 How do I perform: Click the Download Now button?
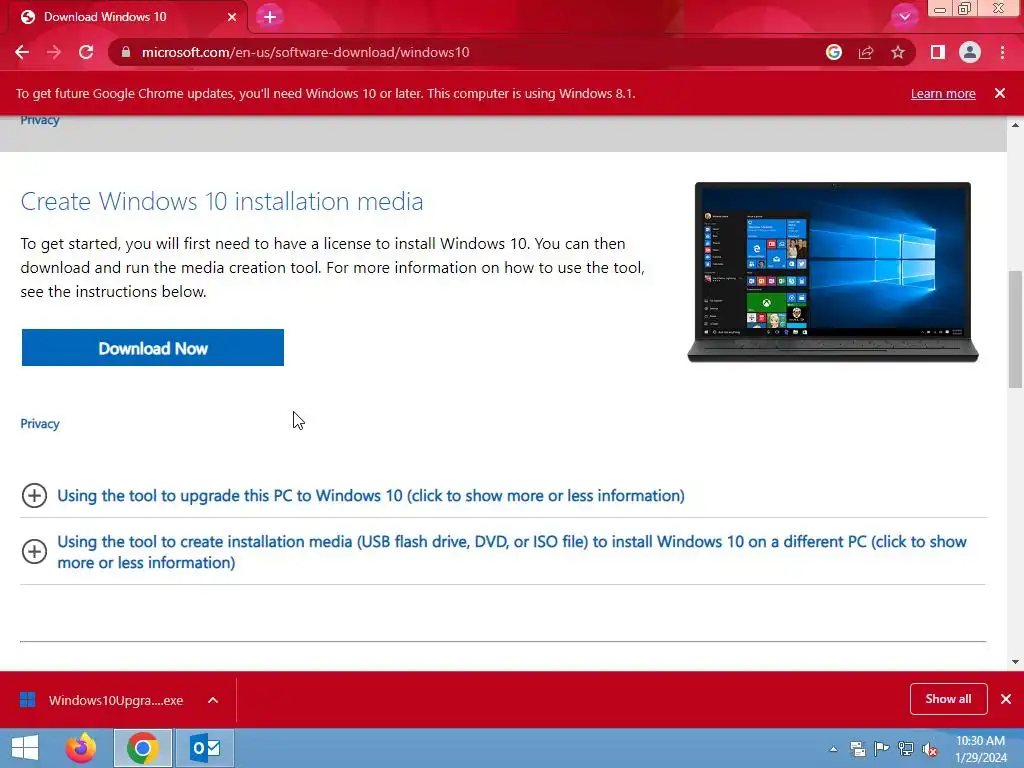click(153, 348)
